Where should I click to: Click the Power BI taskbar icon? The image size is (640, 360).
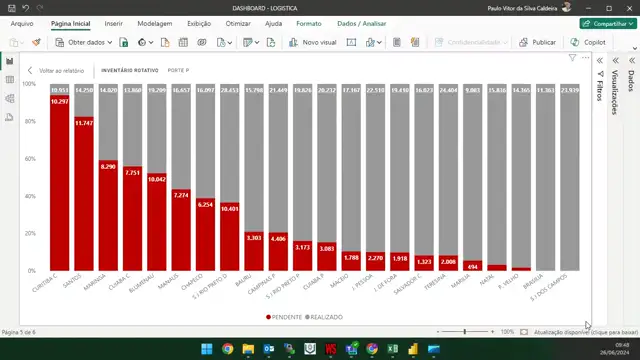(413, 349)
